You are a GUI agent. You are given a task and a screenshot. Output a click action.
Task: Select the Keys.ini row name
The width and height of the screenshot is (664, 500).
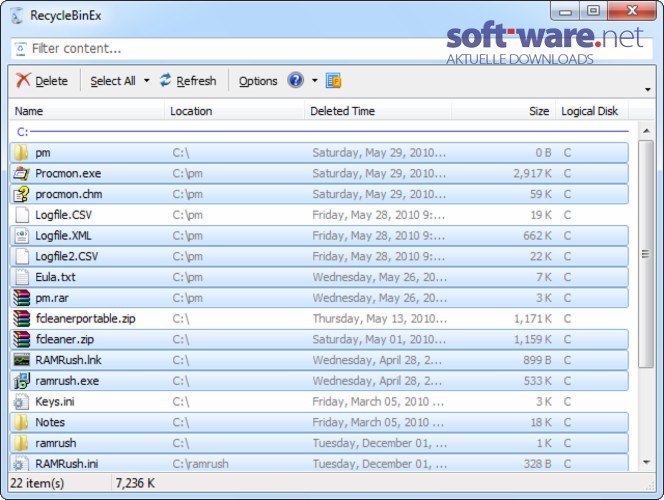pyautogui.click(x=55, y=402)
